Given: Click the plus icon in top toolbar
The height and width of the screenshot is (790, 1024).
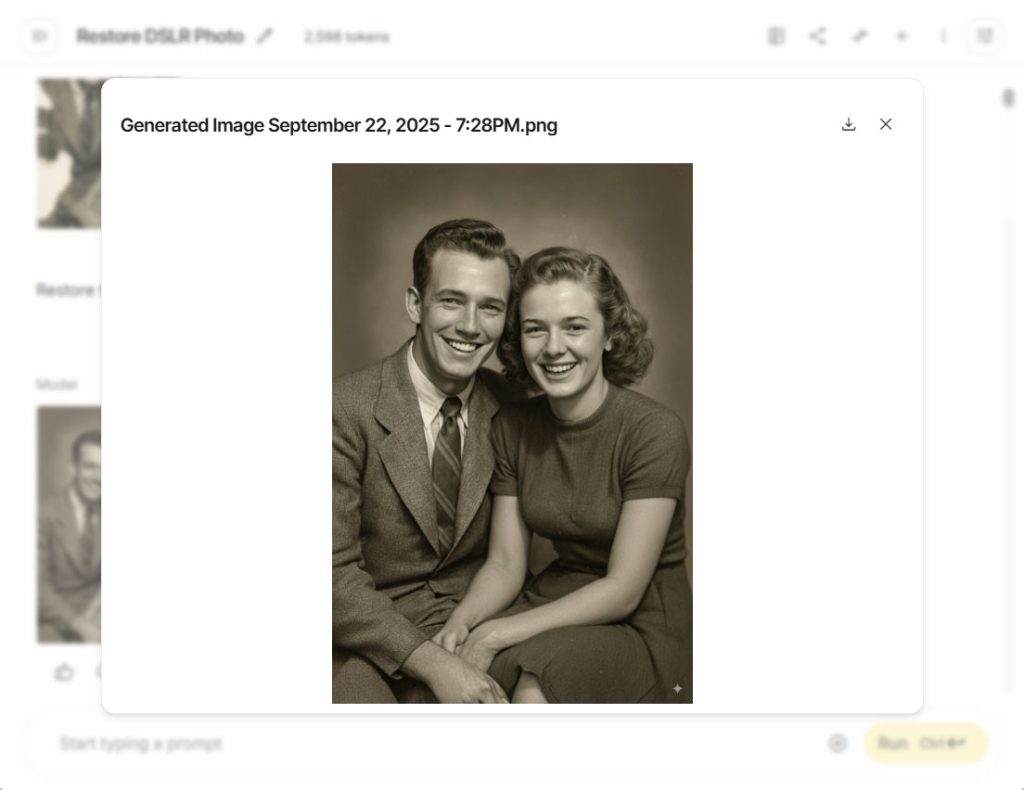Looking at the screenshot, I should click(901, 36).
